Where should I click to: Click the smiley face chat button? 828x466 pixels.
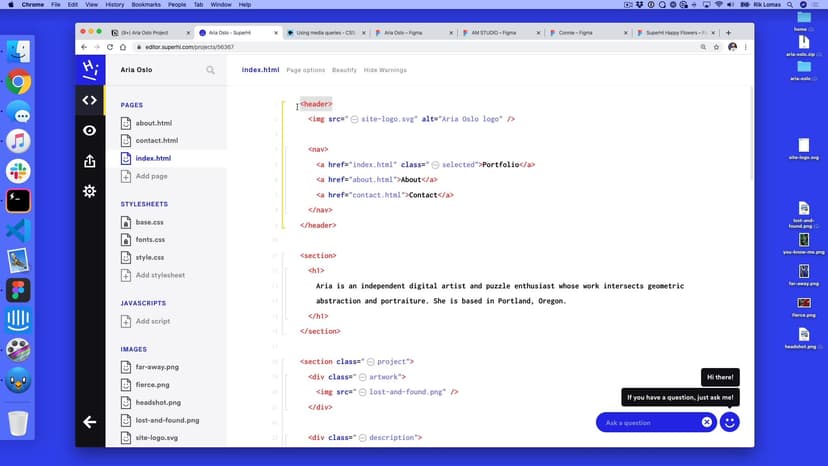(x=730, y=422)
